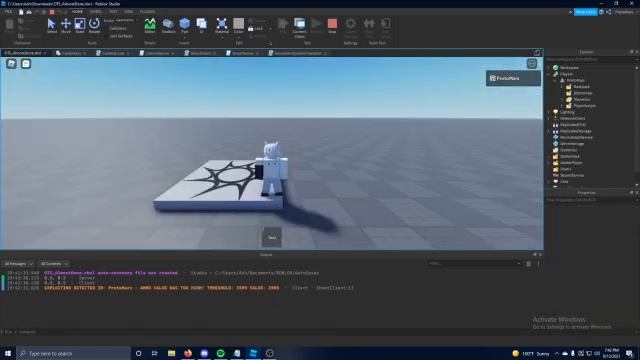Image resolution: width=640 pixels, height=360 pixels.
Task: Click the red stop icon in quick access bar
Action: (52, 12)
